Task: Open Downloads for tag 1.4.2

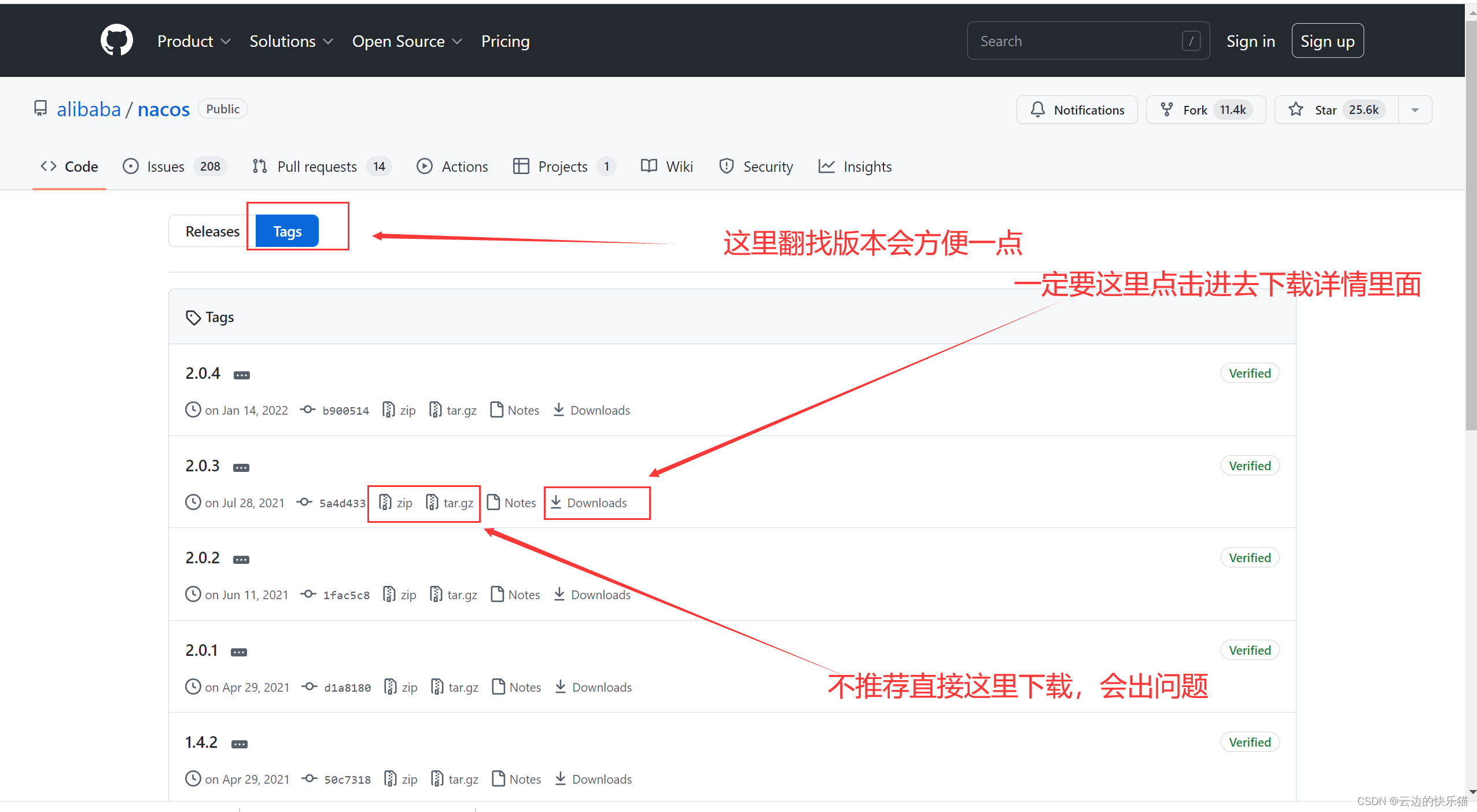Action: pos(593,779)
